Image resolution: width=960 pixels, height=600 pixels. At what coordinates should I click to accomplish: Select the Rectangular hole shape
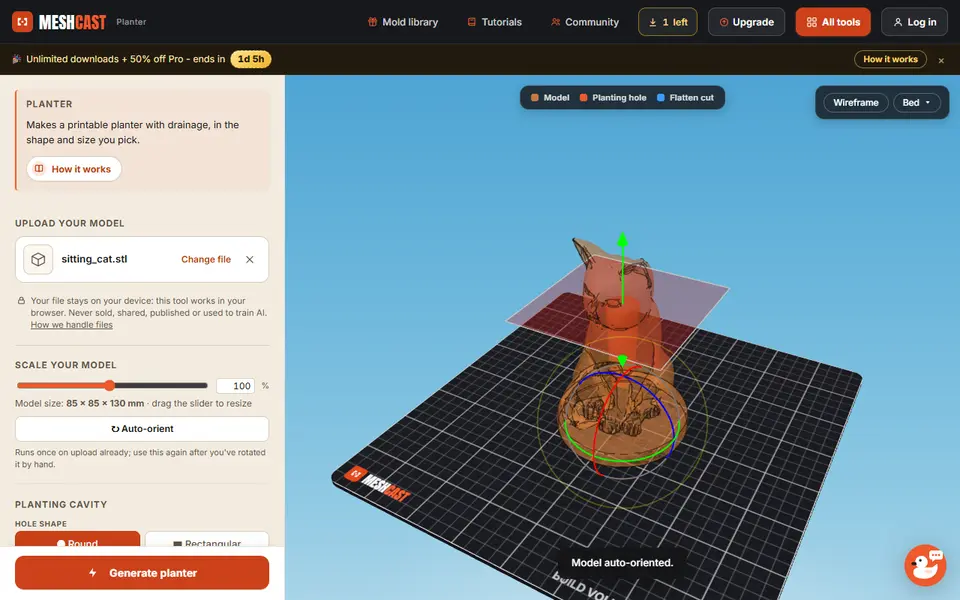pos(207,540)
